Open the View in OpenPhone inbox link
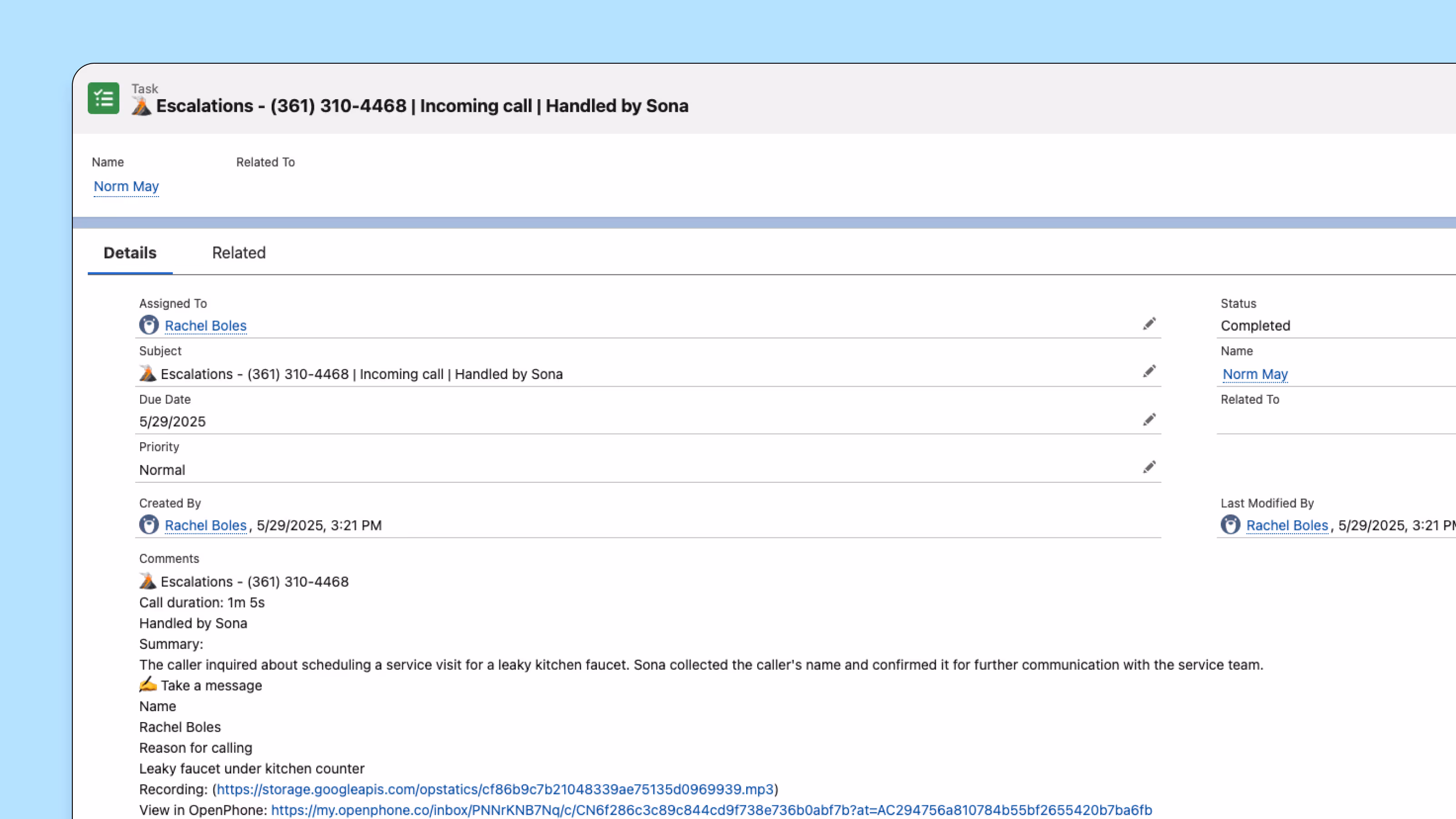This screenshot has height=819, width=1456. (711, 810)
